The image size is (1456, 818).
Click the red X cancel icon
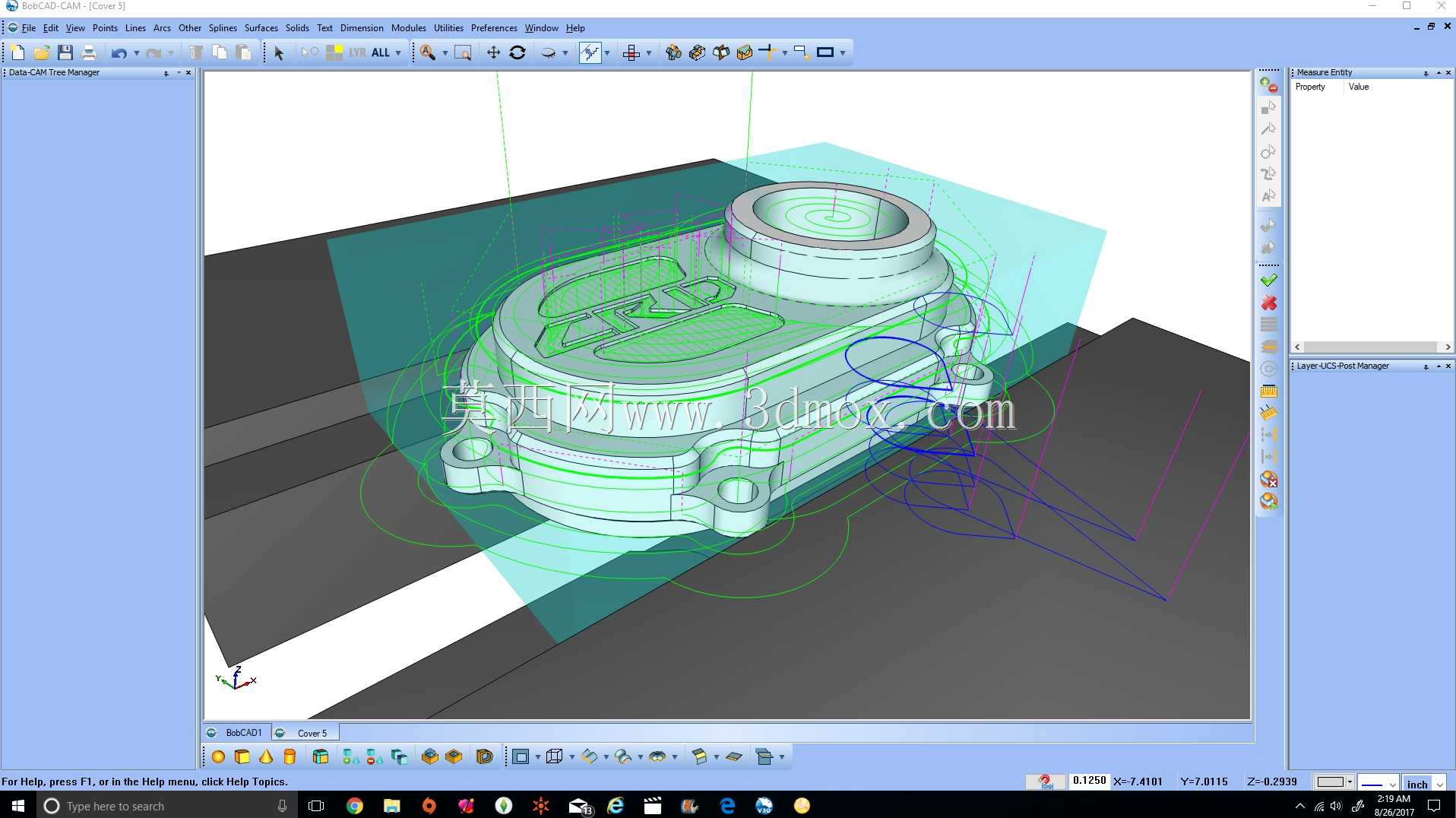[x=1268, y=303]
